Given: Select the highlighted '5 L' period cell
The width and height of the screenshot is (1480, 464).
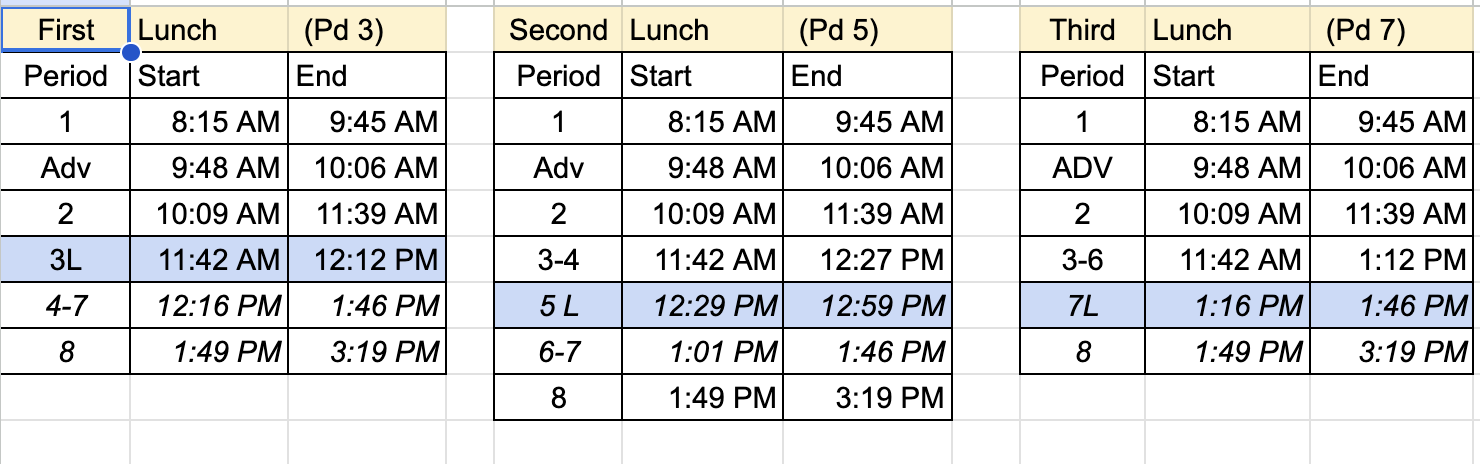Looking at the screenshot, I should [x=558, y=306].
